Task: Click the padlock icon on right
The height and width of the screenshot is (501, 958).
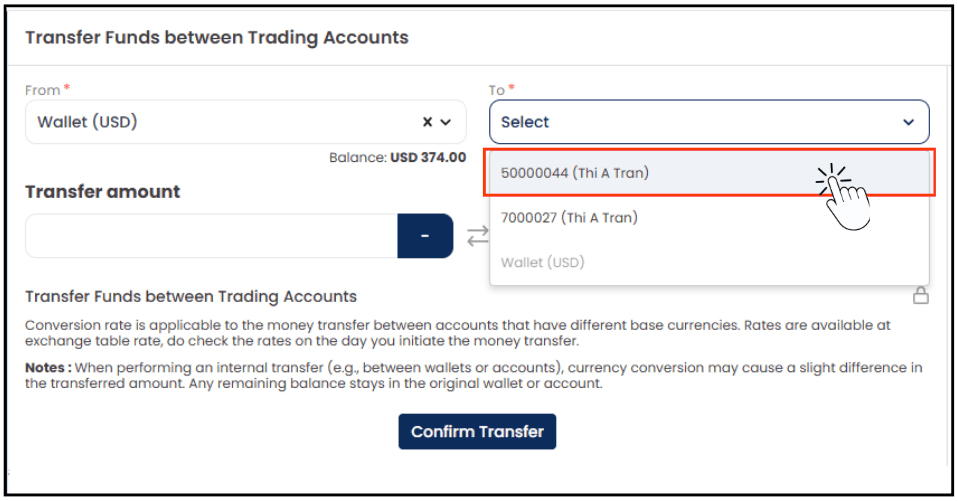Action: [921, 296]
